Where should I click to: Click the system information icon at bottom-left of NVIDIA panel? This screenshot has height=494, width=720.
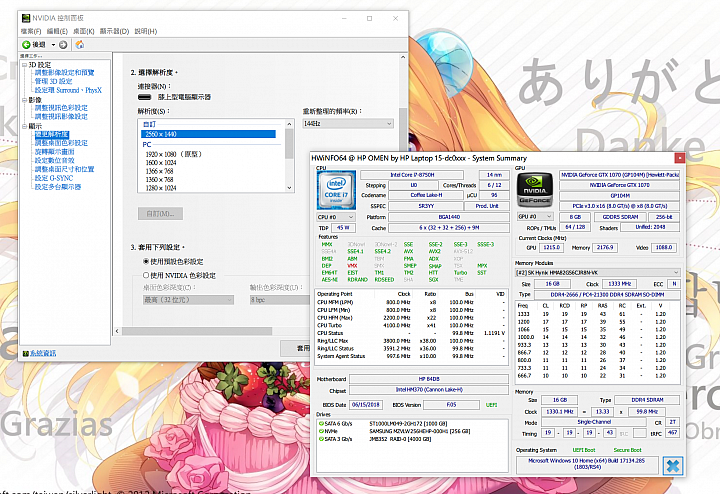26,353
